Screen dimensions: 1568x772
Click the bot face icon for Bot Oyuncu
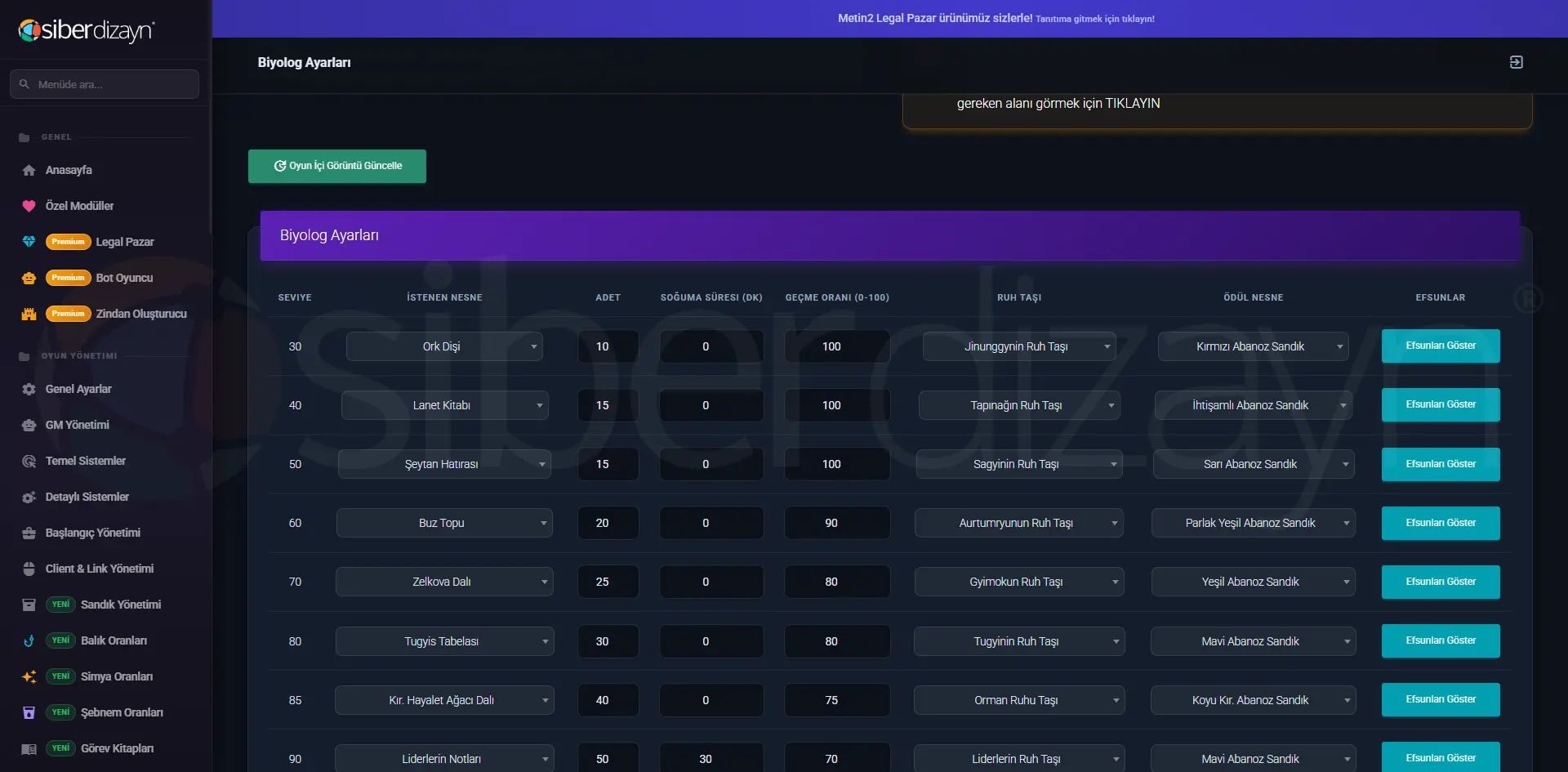coord(29,278)
